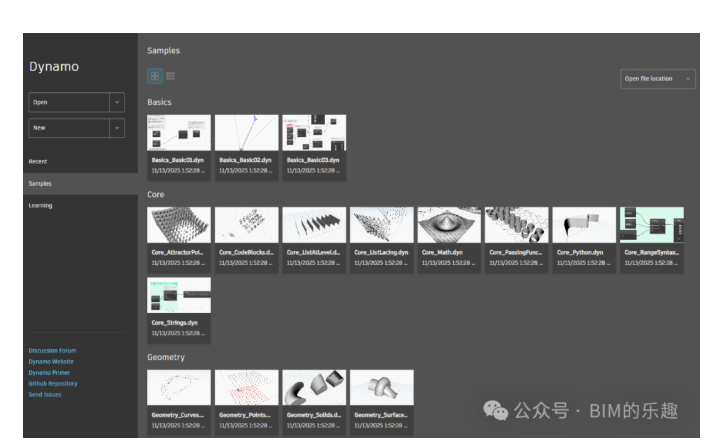The width and height of the screenshot is (709, 443).
Task: Open the Dynamo Primer link
Action: 48,373
